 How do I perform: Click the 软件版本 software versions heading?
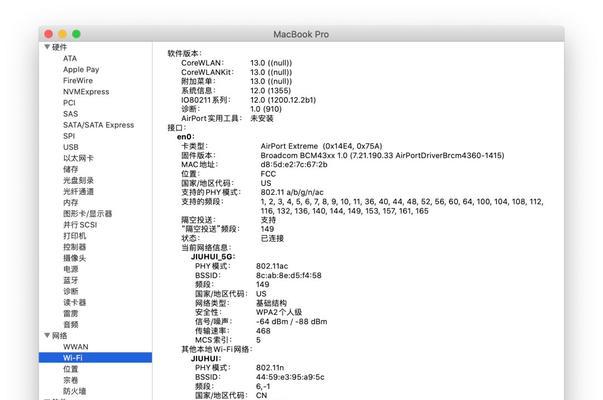click(185, 53)
